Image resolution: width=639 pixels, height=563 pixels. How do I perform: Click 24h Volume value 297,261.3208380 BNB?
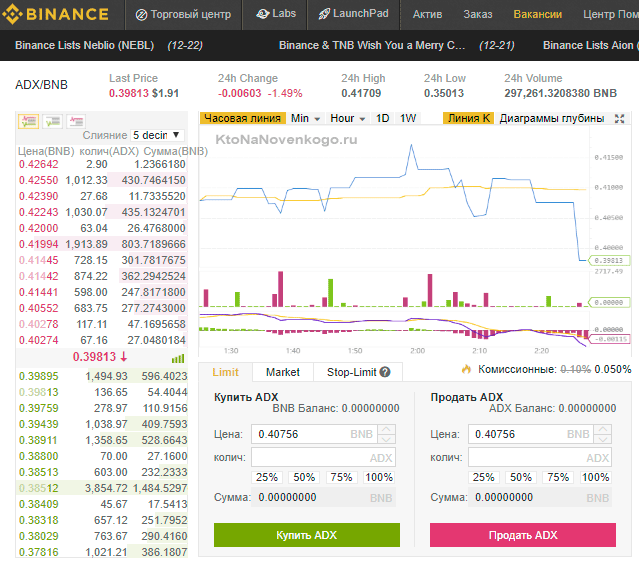click(x=560, y=93)
